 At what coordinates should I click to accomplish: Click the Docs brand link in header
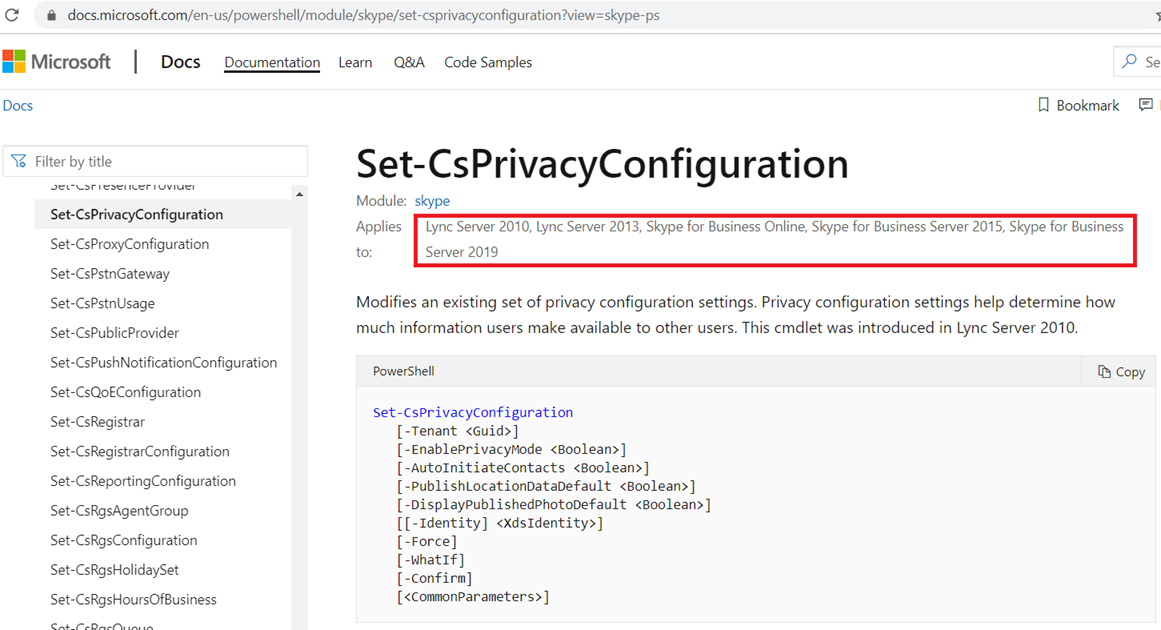[181, 62]
